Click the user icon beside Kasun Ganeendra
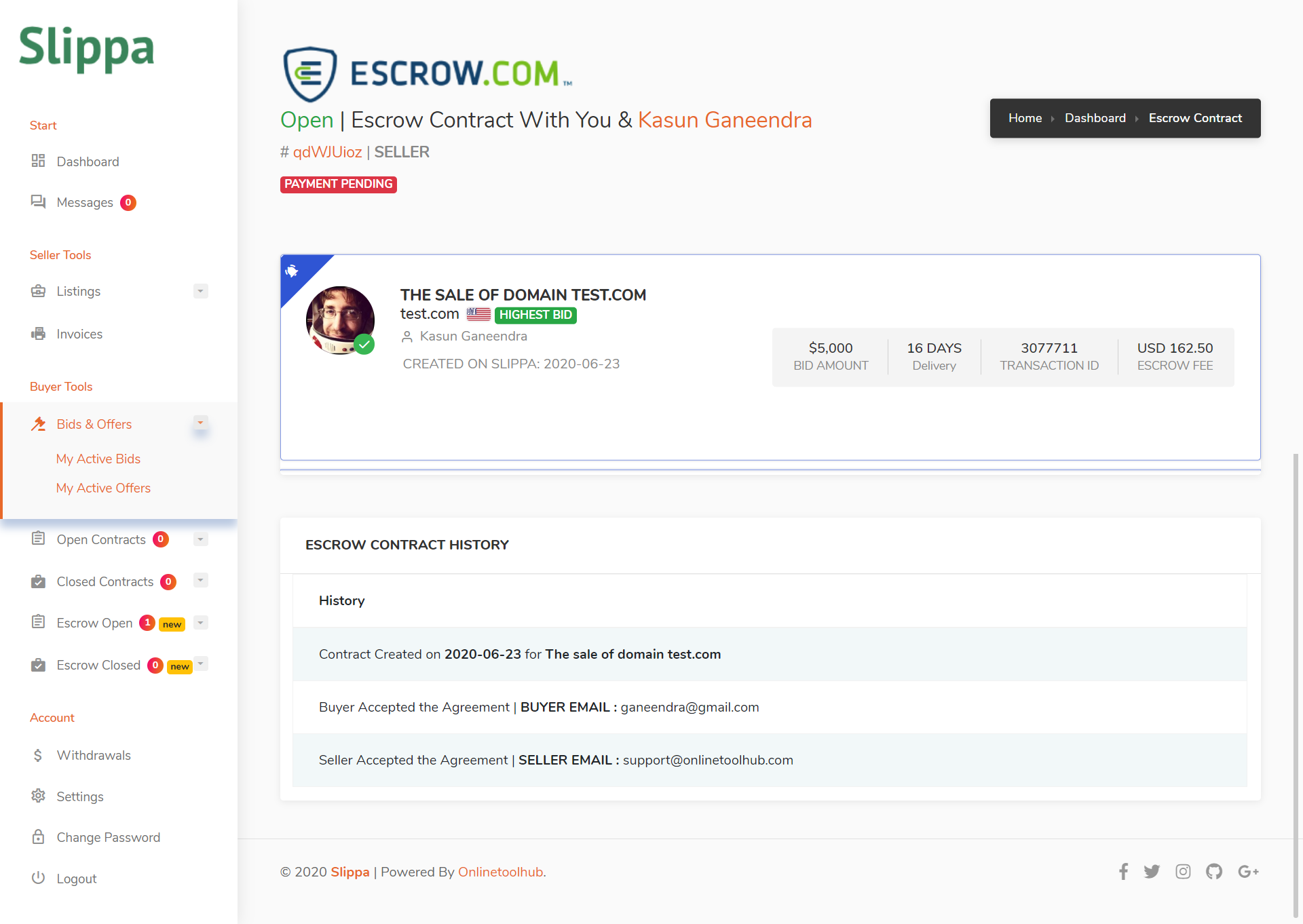Viewport: 1303px width, 924px height. click(407, 336)
